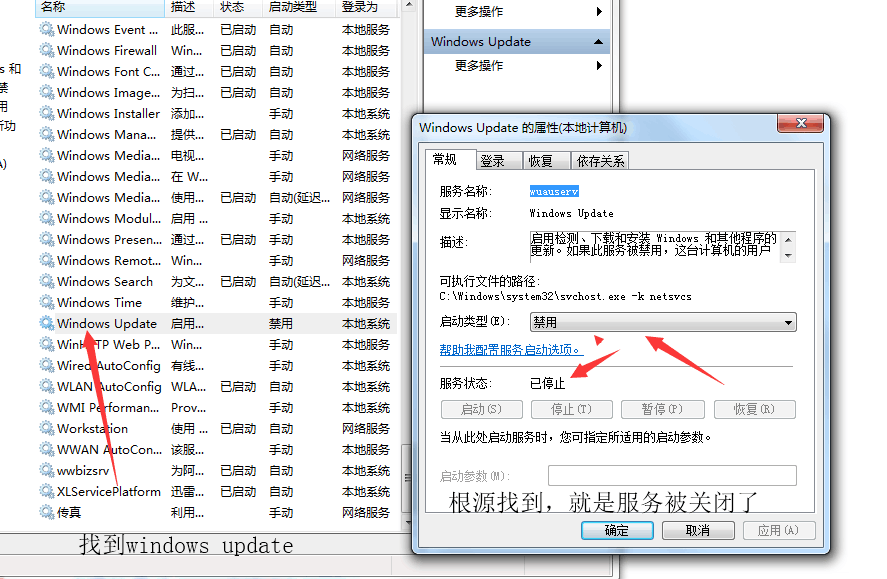The width and height of the screenshot is (887, 579).
Task: Expand 更多操作 submenu under Windows Update
Action: pos(599,66)
